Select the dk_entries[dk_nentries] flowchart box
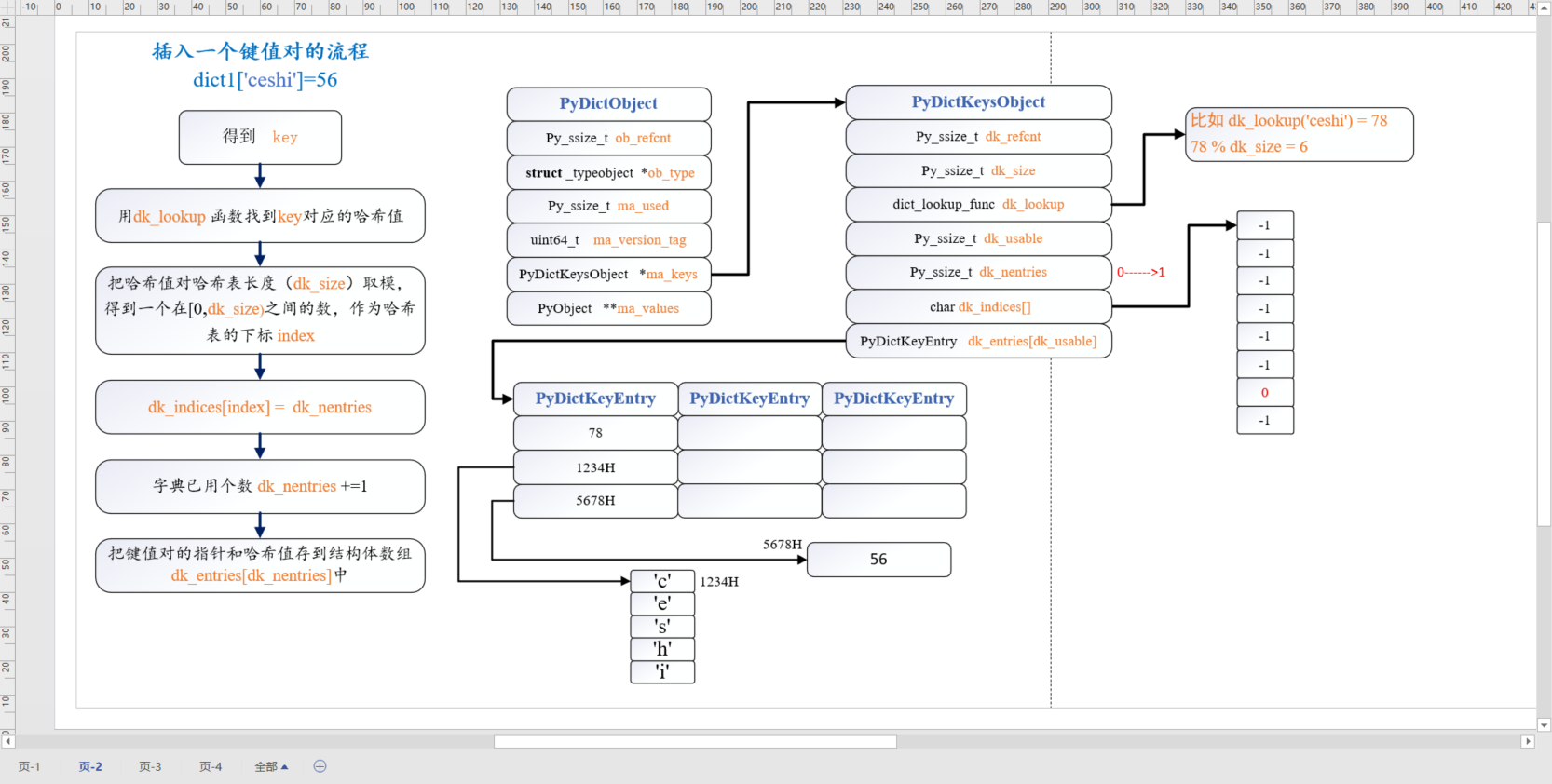Image resolution: width=1552 pixels, height=784 pixels. tap(260, 565)
